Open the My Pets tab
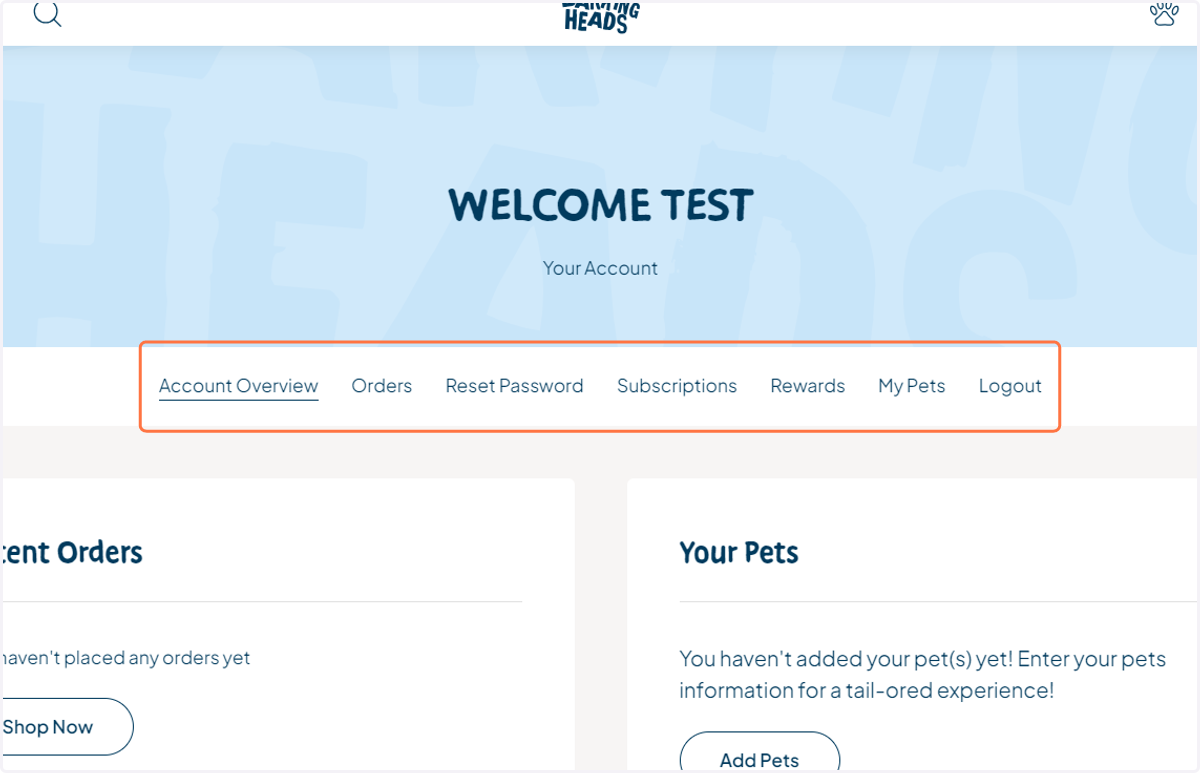This screenshot has width=1200, height=773. tap(912, 386)
